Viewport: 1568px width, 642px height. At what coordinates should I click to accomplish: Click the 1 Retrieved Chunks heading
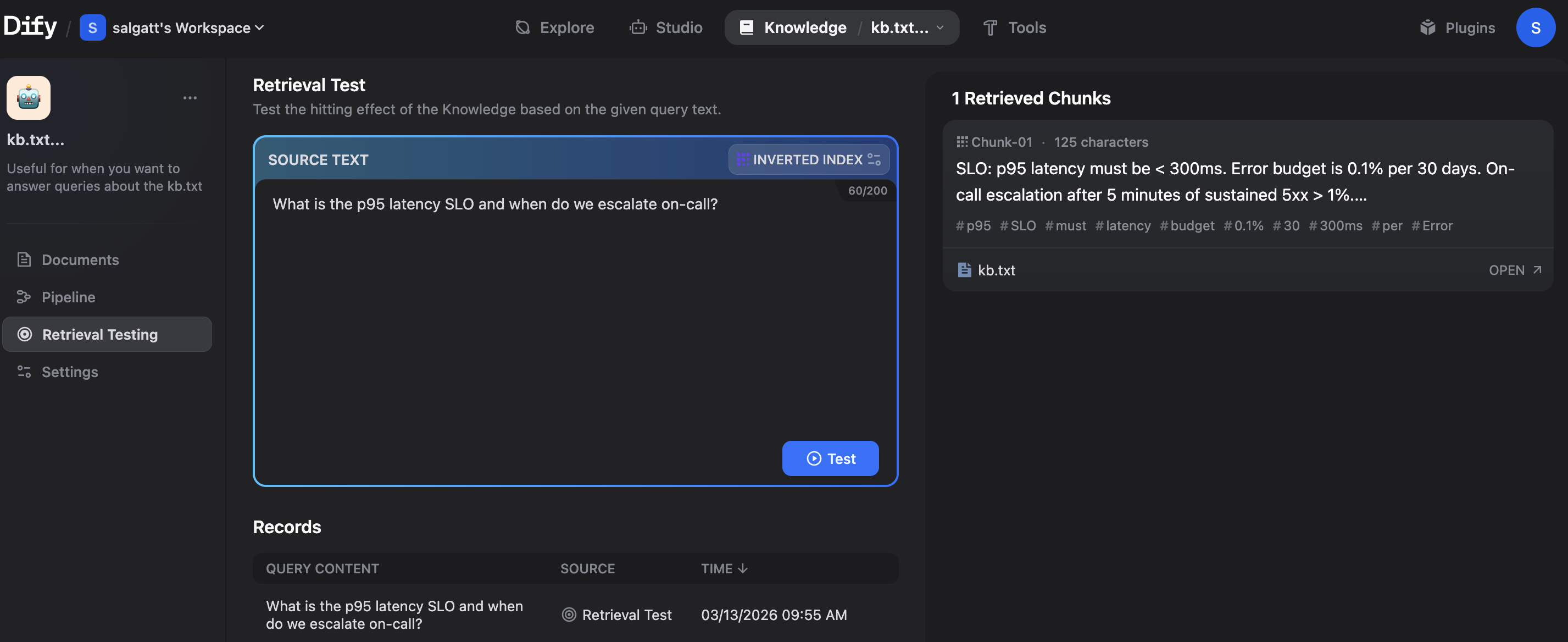pyautogui.click(x=1031, y=98)
